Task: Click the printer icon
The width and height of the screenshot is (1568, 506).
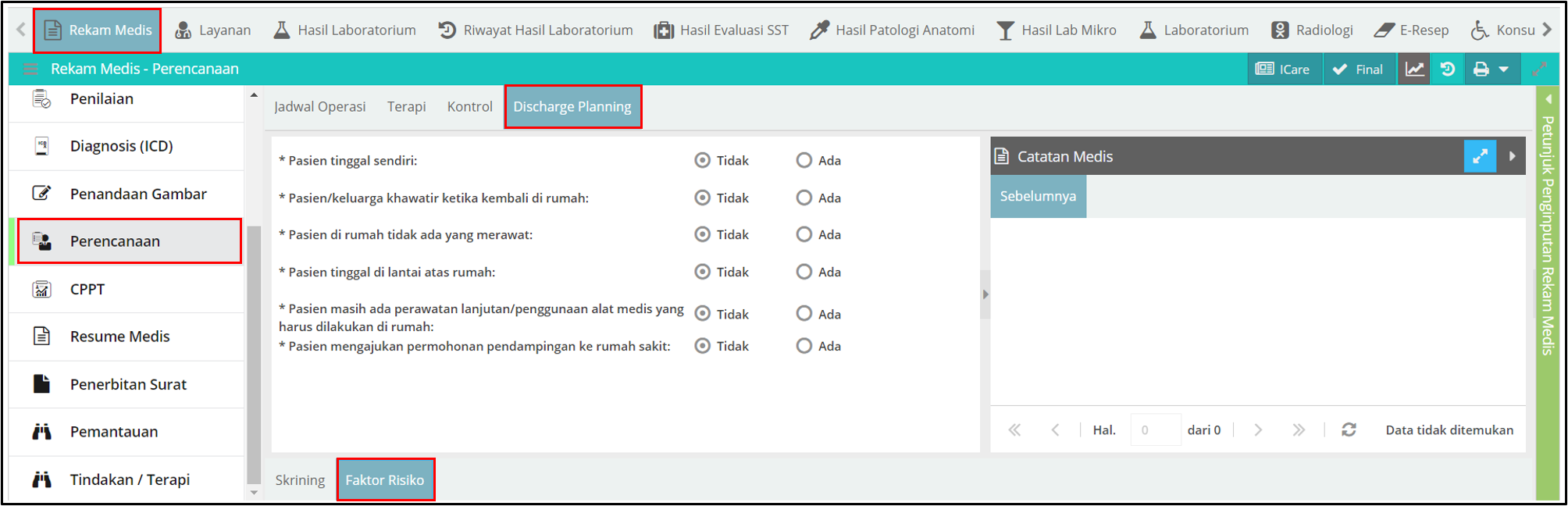Action: click(x=1481, y=69)
